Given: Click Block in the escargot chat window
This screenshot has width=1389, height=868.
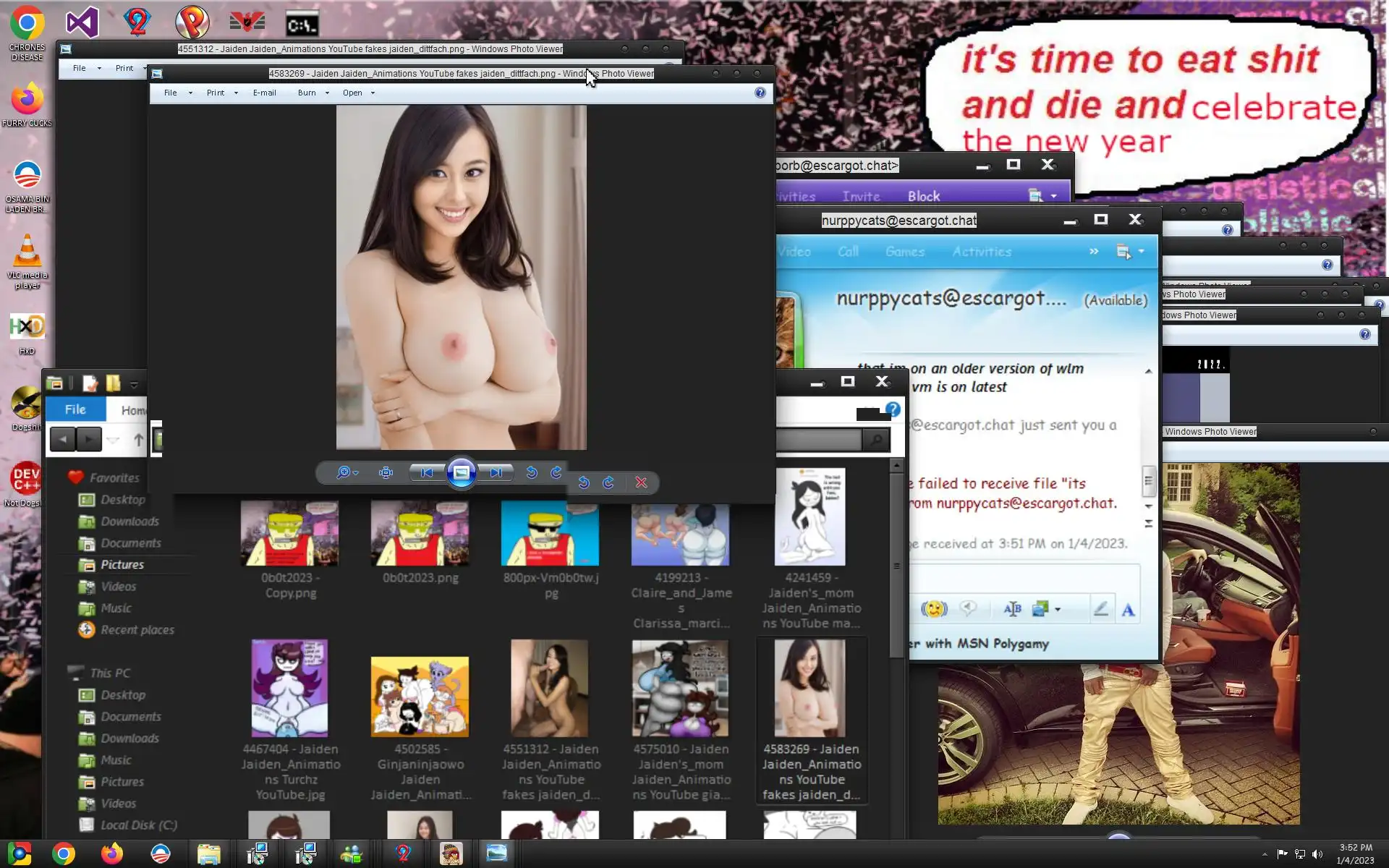Looking at the screenshot, I should click(x=923, y=196).
